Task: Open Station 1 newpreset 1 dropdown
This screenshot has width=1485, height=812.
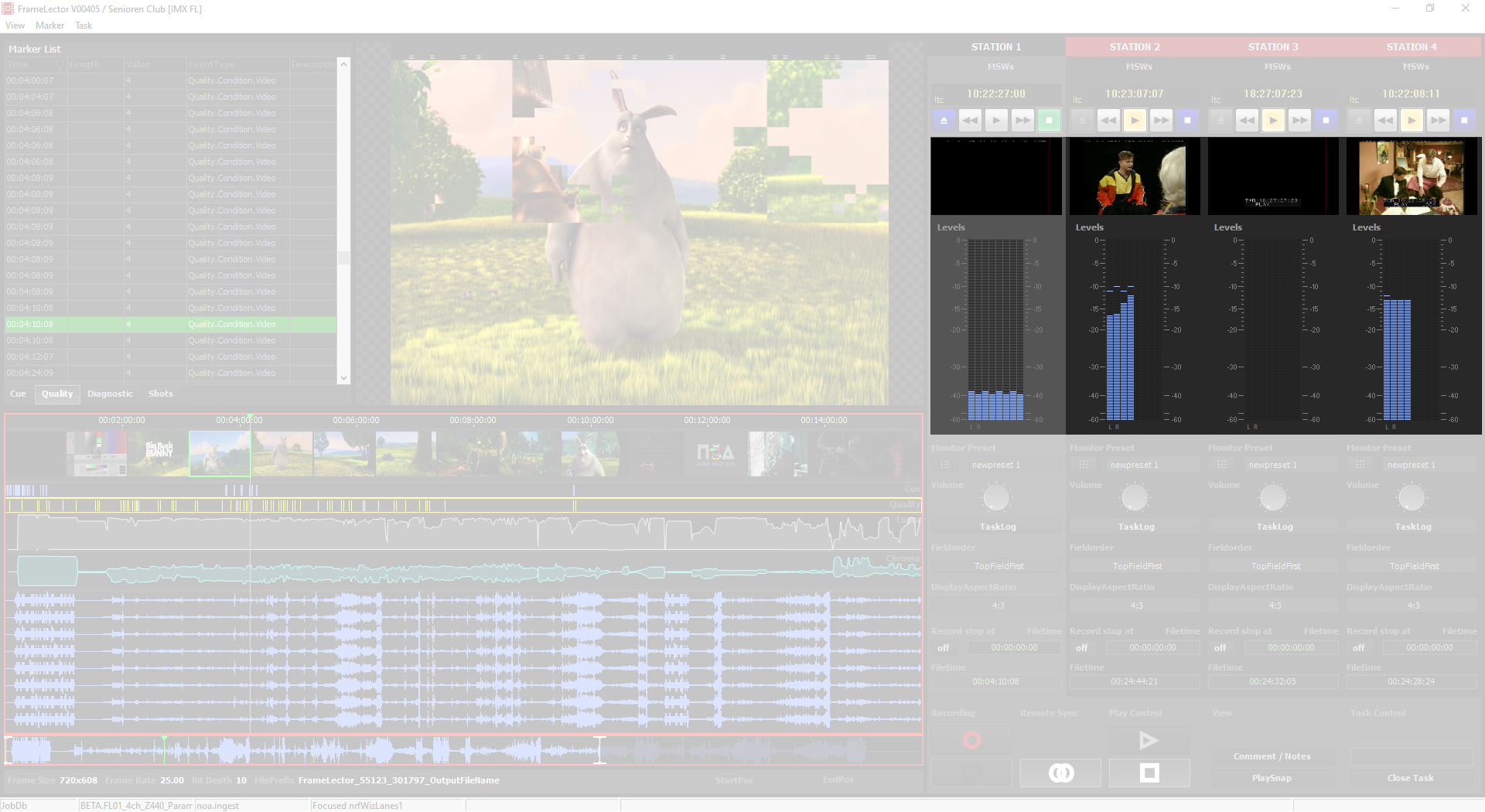Action: click(x=1013, y=465)
